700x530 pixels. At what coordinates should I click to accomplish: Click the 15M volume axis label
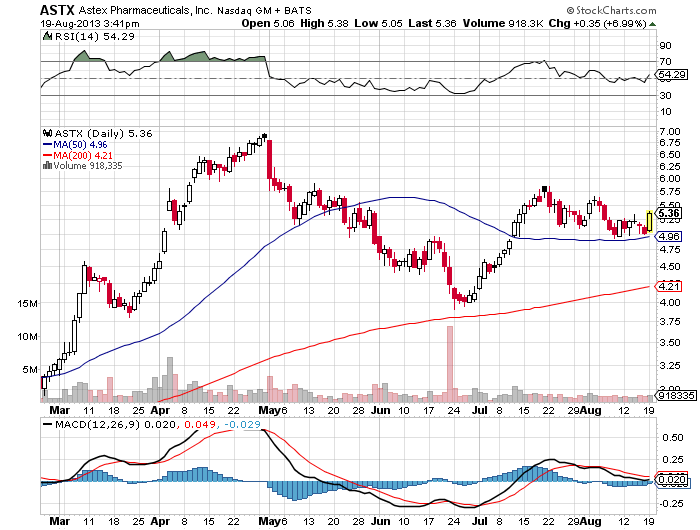coord(28,304)
